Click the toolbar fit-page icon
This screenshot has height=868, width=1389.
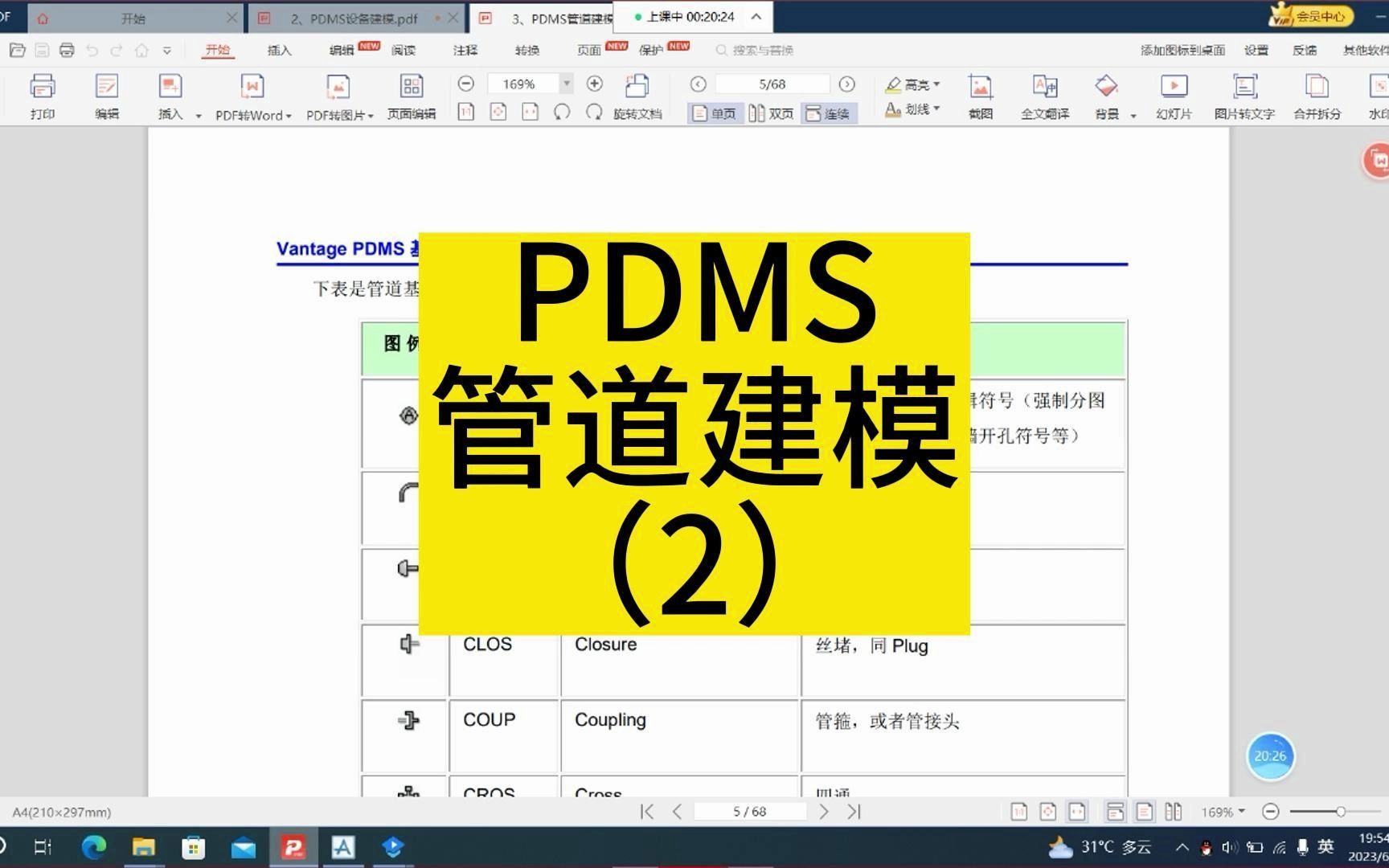tap(498, 112)
